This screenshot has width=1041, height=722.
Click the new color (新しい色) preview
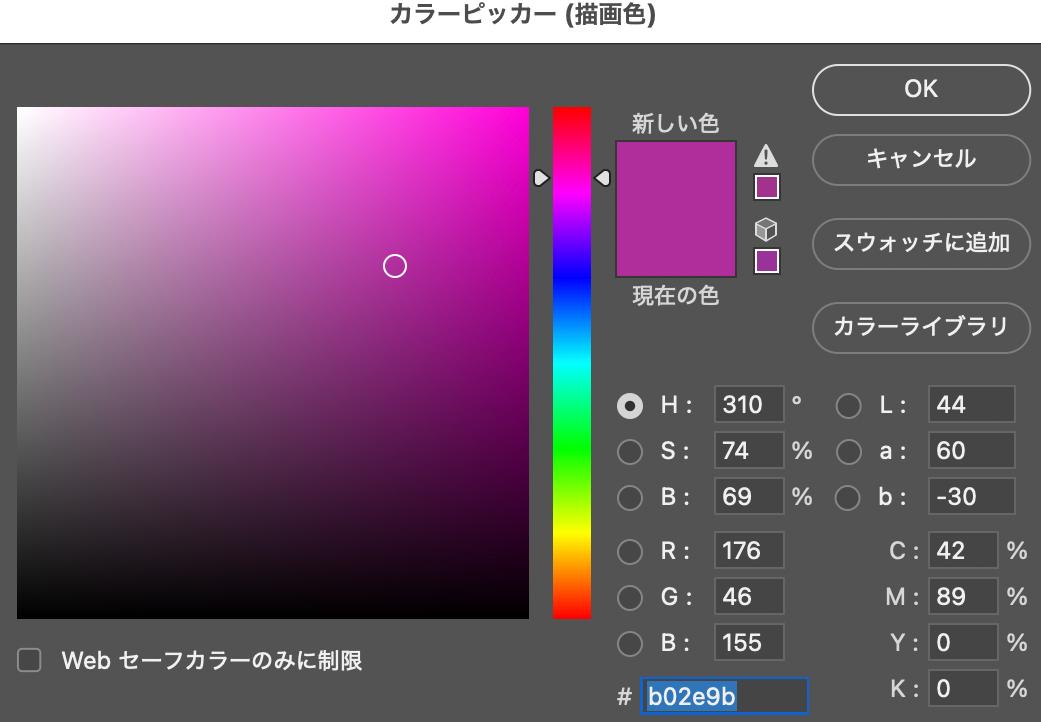[x=676, y=175]
